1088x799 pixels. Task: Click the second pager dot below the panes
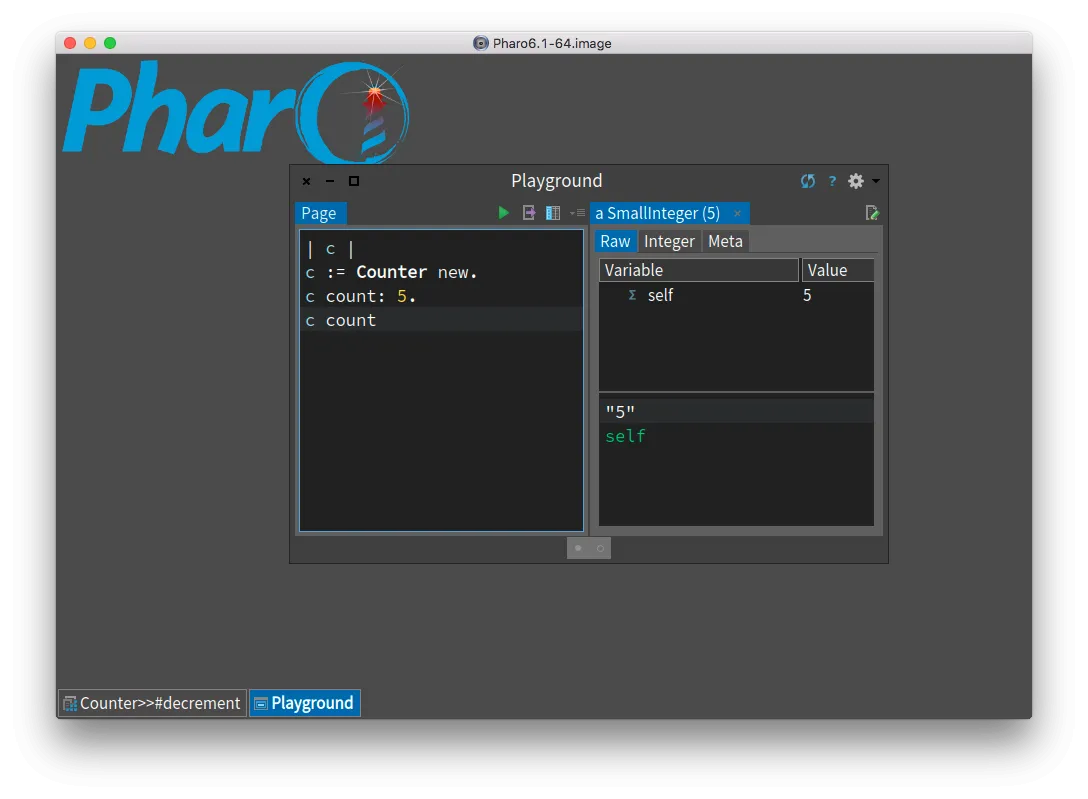(600, 548)
